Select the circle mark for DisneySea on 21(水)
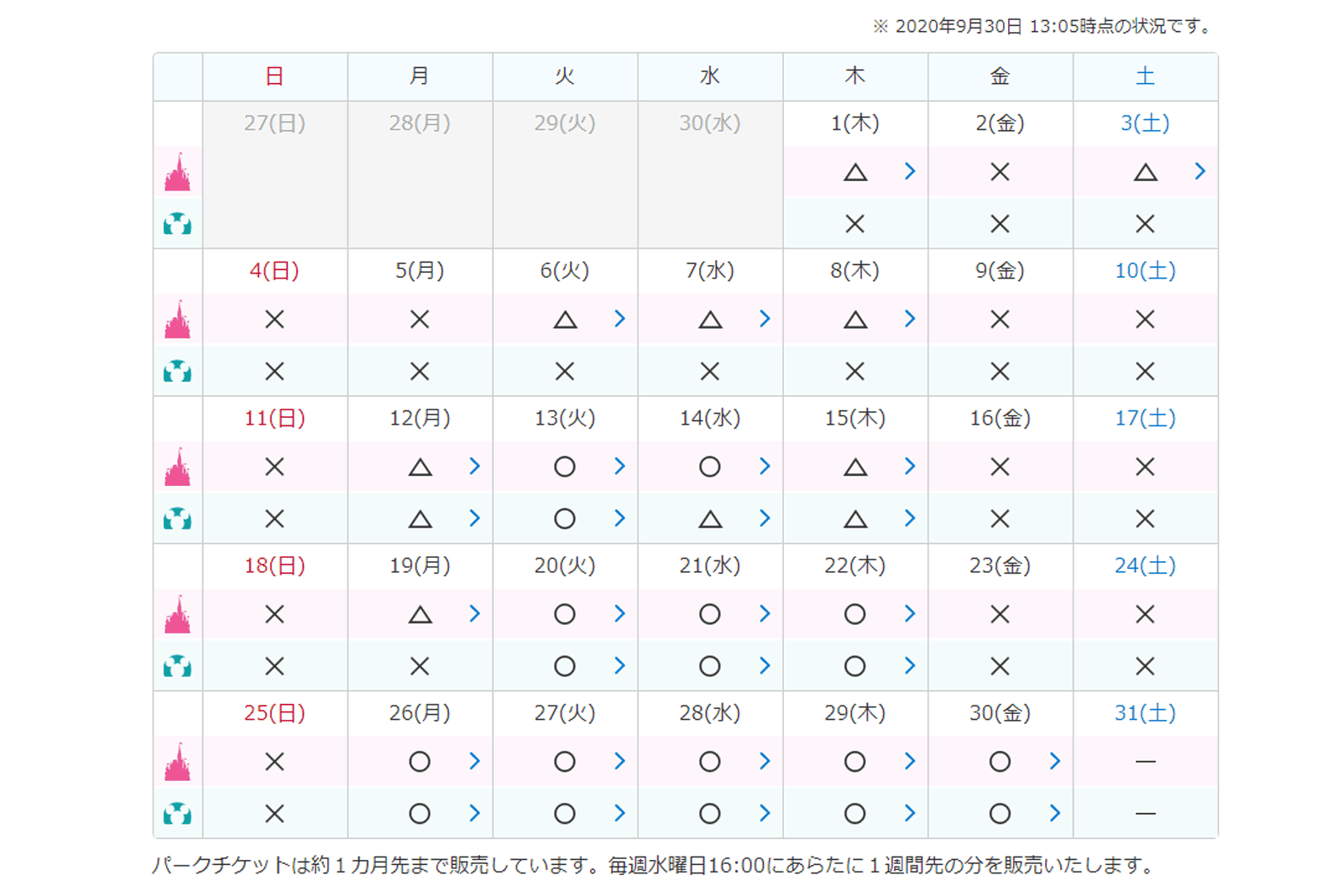 tap(710, 666)
